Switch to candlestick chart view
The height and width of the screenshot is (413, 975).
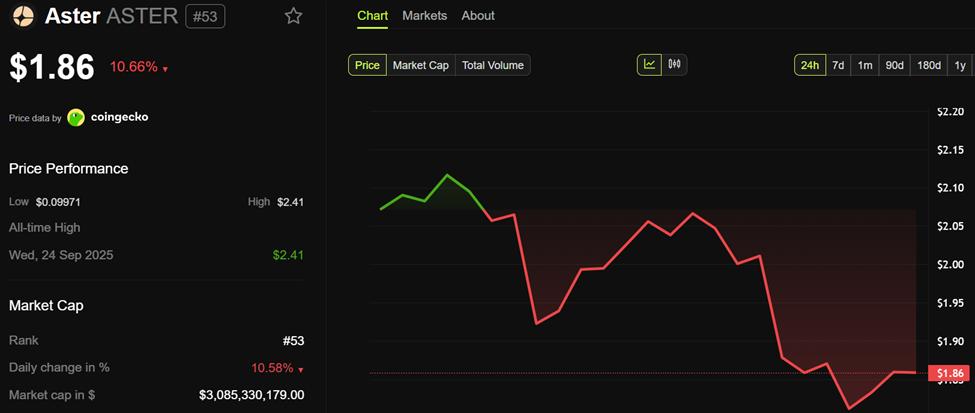[675, 65]
